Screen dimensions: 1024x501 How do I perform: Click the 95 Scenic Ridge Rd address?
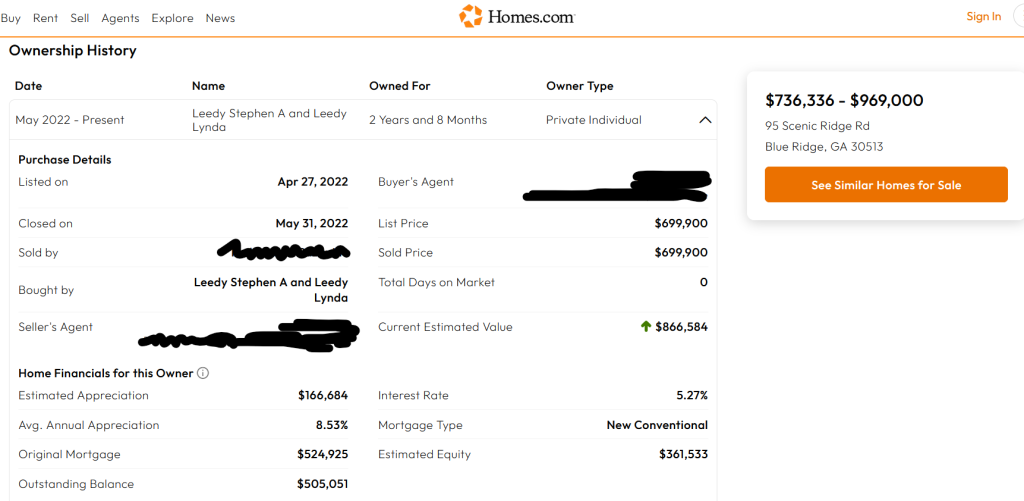(817, 126)
